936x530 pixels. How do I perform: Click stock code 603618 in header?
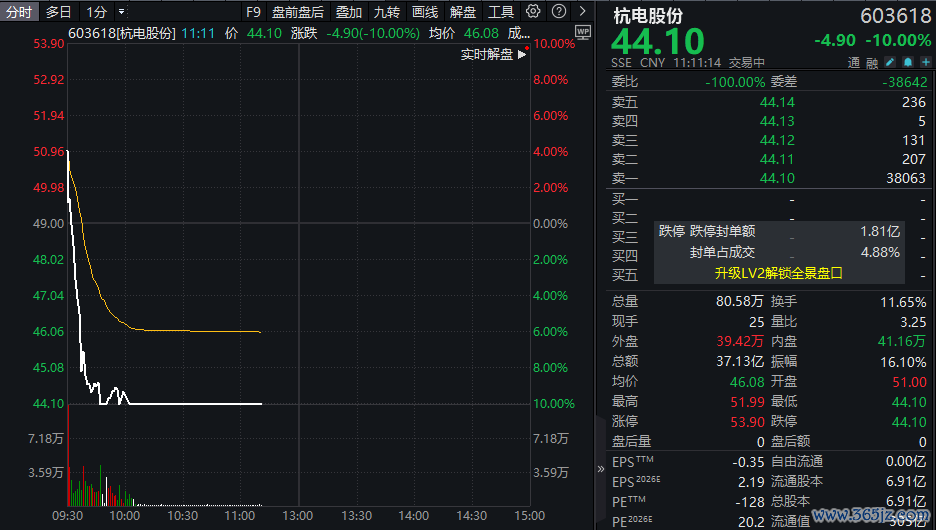(895, 16)
